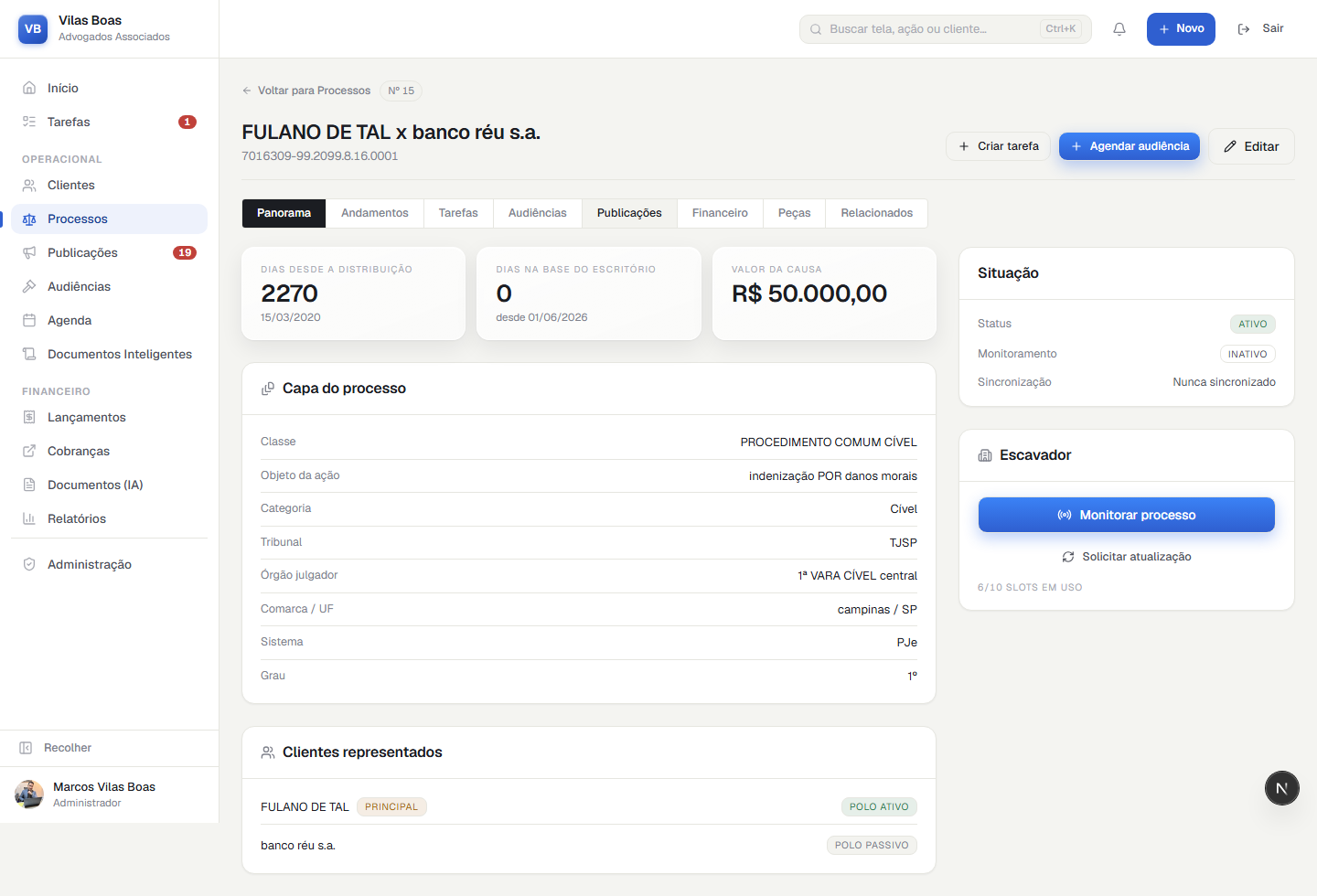The height and width of the screenshot is (896, 1317).
Task: Open the notifications bell
Action: [x=1119, y=29]
